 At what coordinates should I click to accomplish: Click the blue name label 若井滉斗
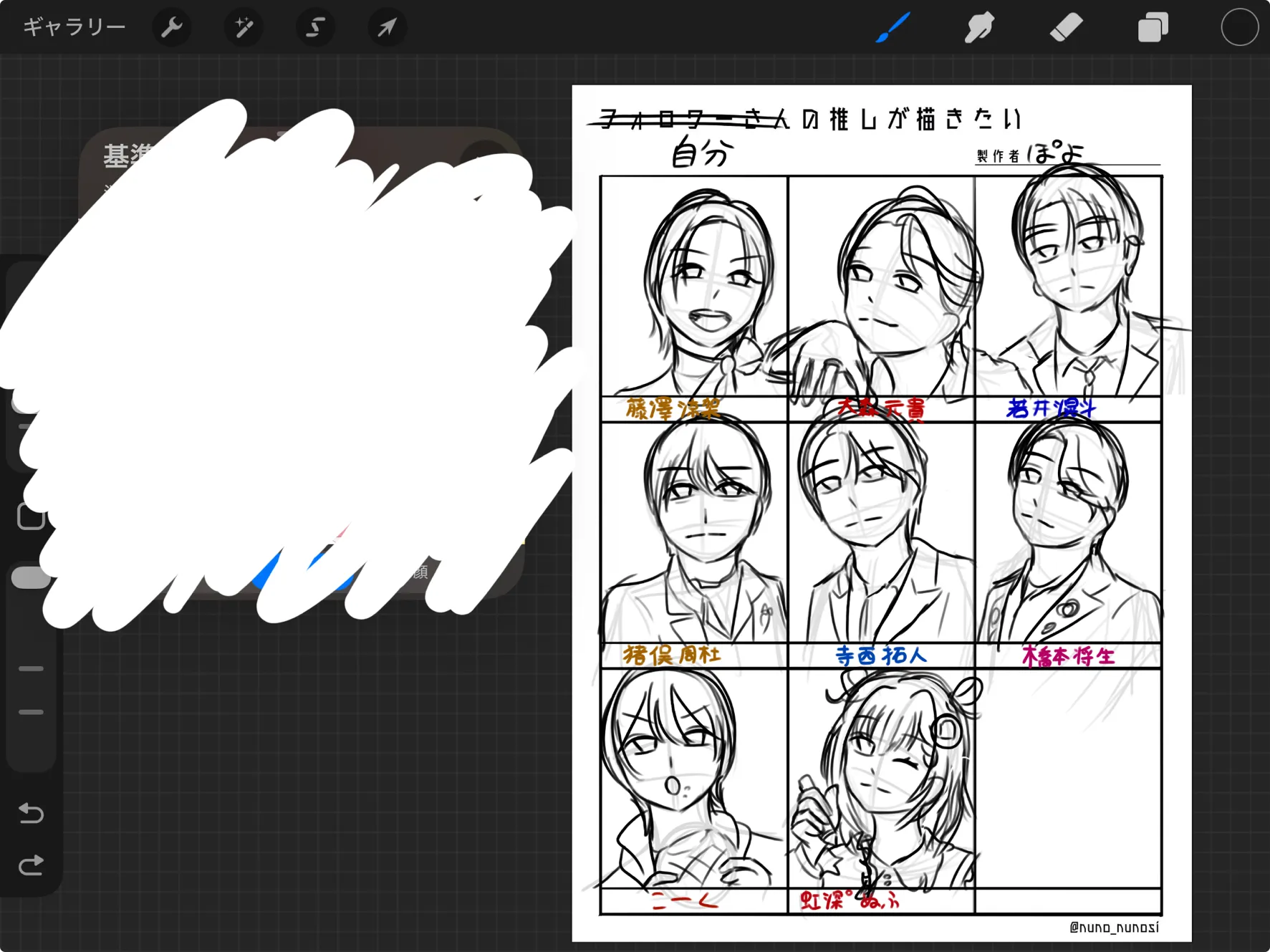(x=1051, y=408)
